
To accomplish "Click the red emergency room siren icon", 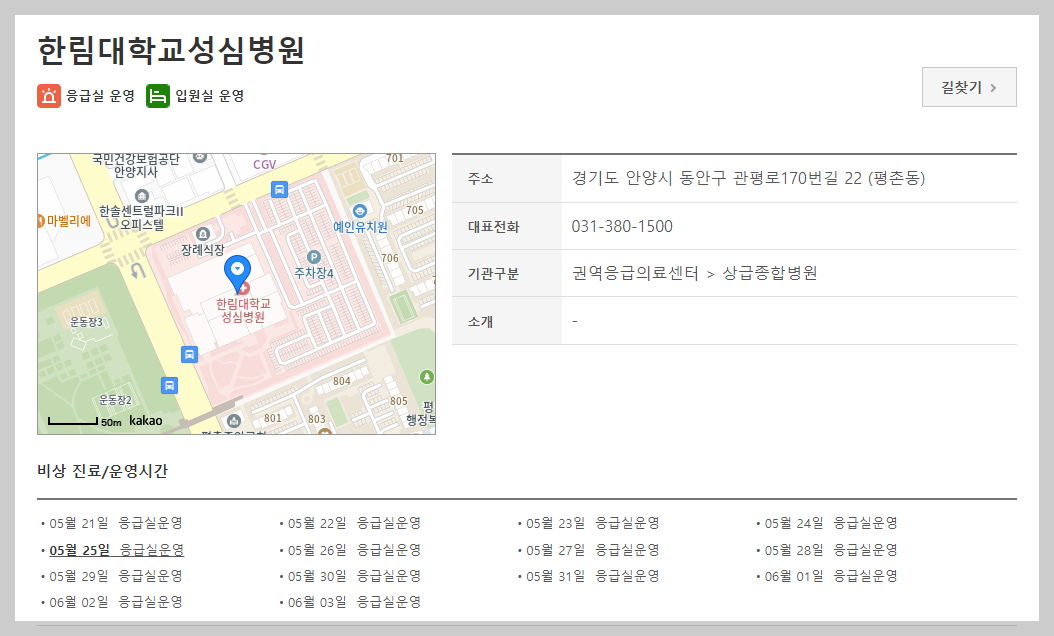I will tap(48, 96).
